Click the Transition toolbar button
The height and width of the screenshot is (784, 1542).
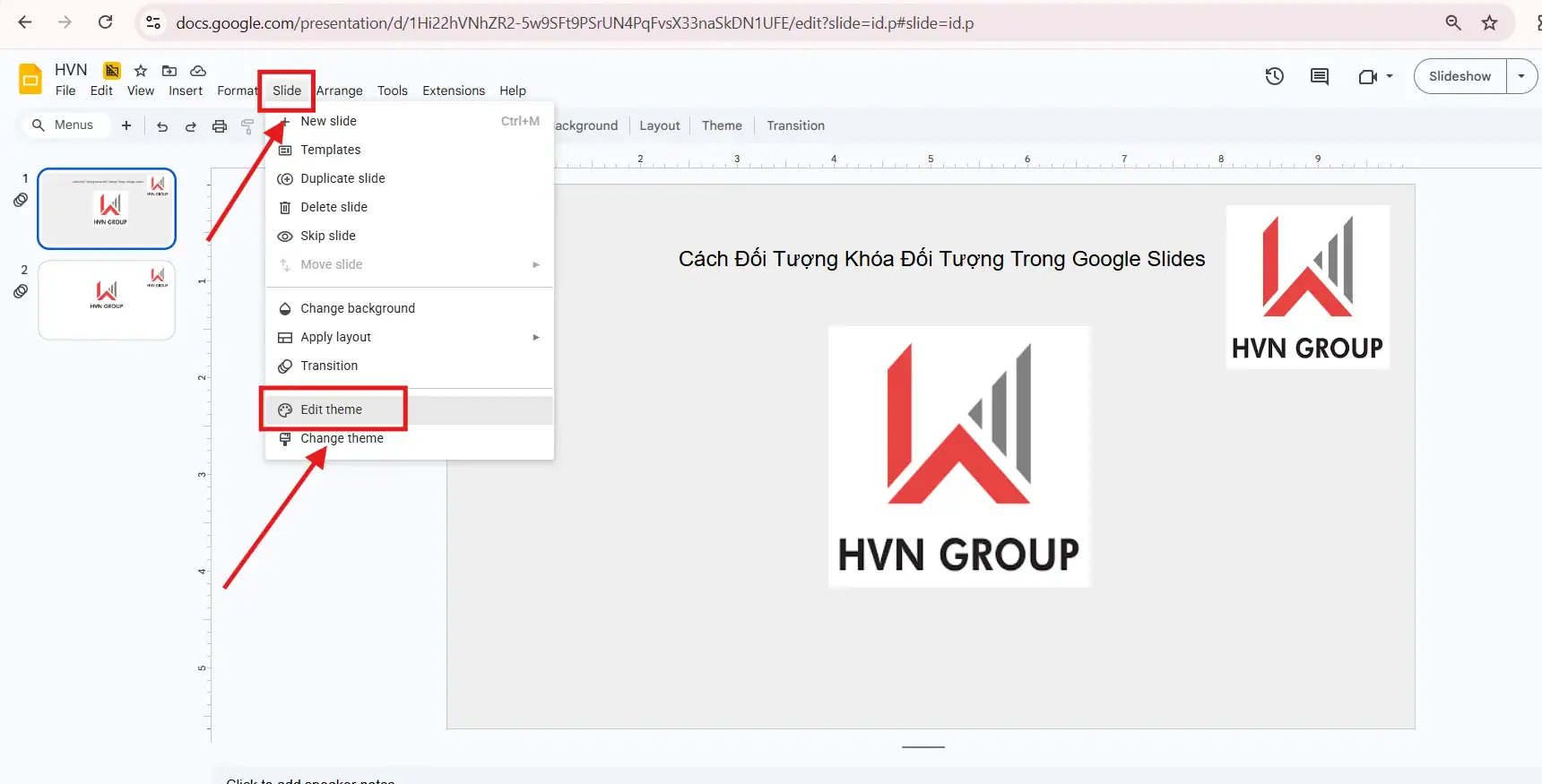coord(795,125)
